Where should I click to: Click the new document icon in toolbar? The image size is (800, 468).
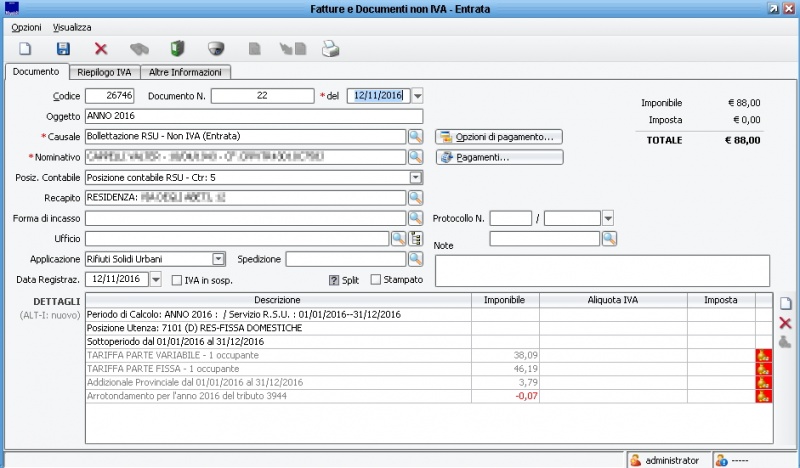[26, 48]
